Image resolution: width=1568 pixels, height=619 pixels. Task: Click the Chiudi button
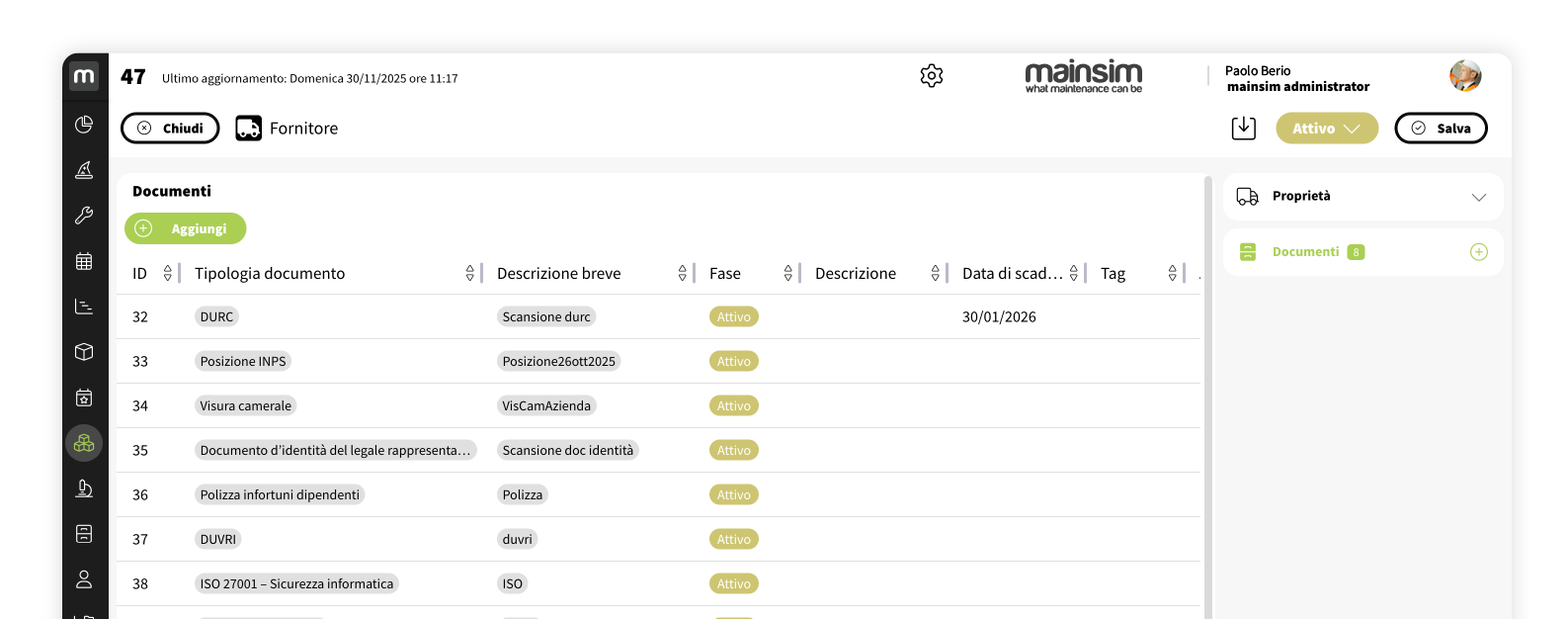[x=170, y=129]
